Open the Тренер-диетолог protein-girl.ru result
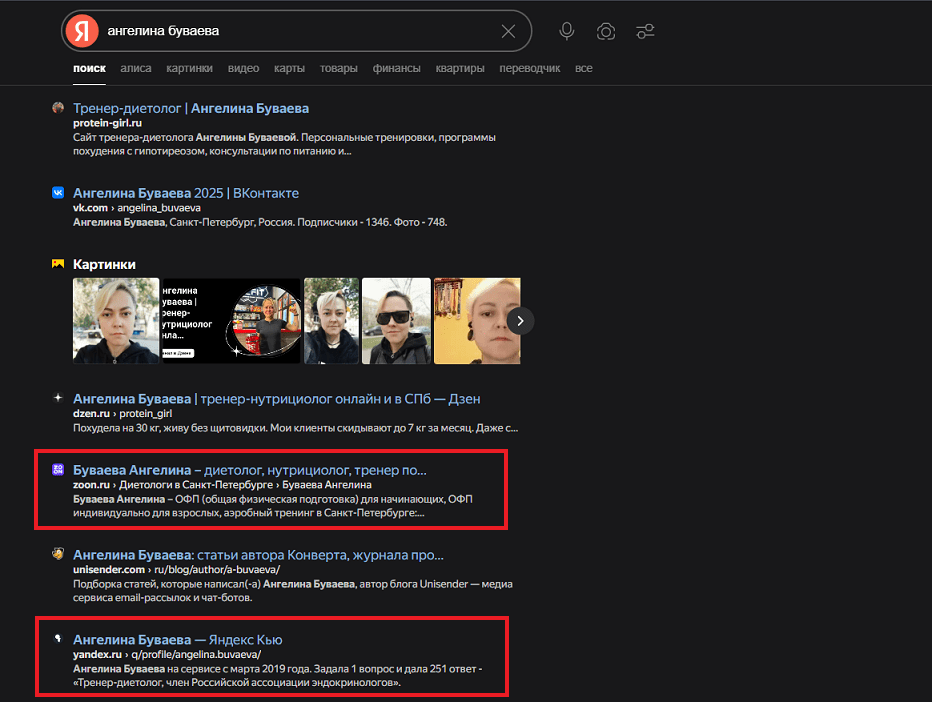Screen dimensions: 932x702 coord(191,108)
